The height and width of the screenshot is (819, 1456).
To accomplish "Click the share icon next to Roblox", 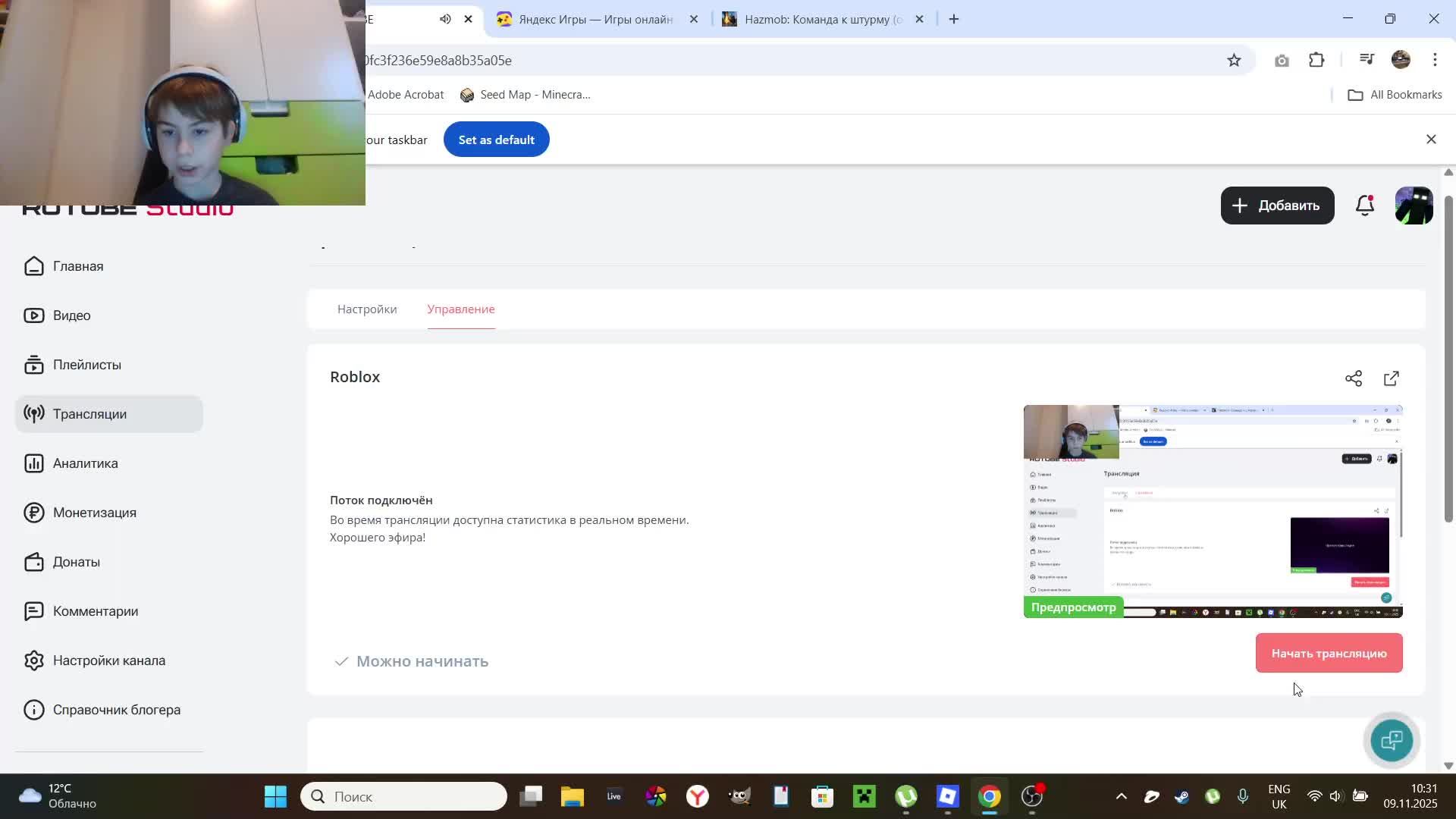I will tap(1354, 378).
